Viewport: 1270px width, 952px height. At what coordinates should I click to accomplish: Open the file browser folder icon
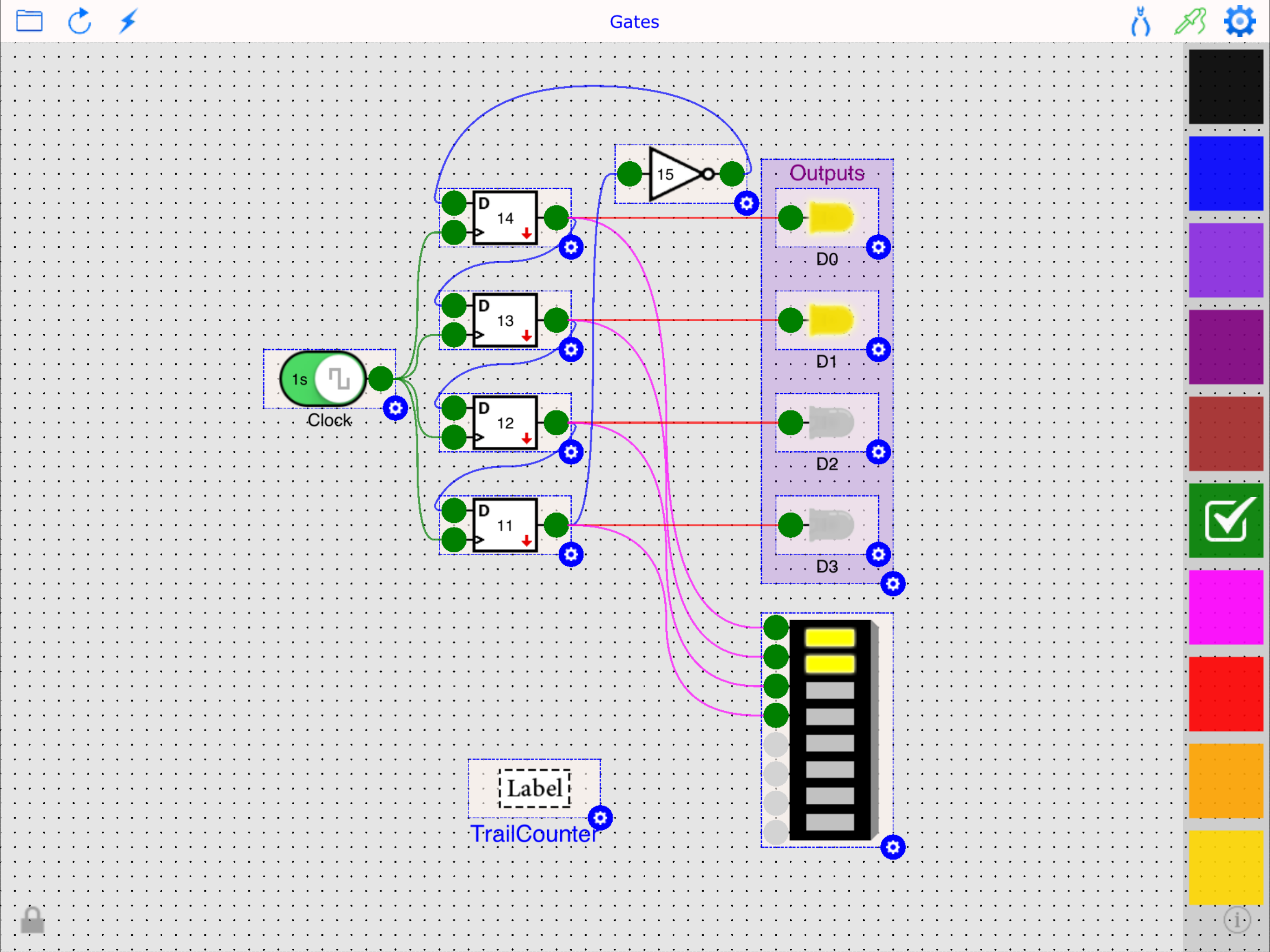30,21
